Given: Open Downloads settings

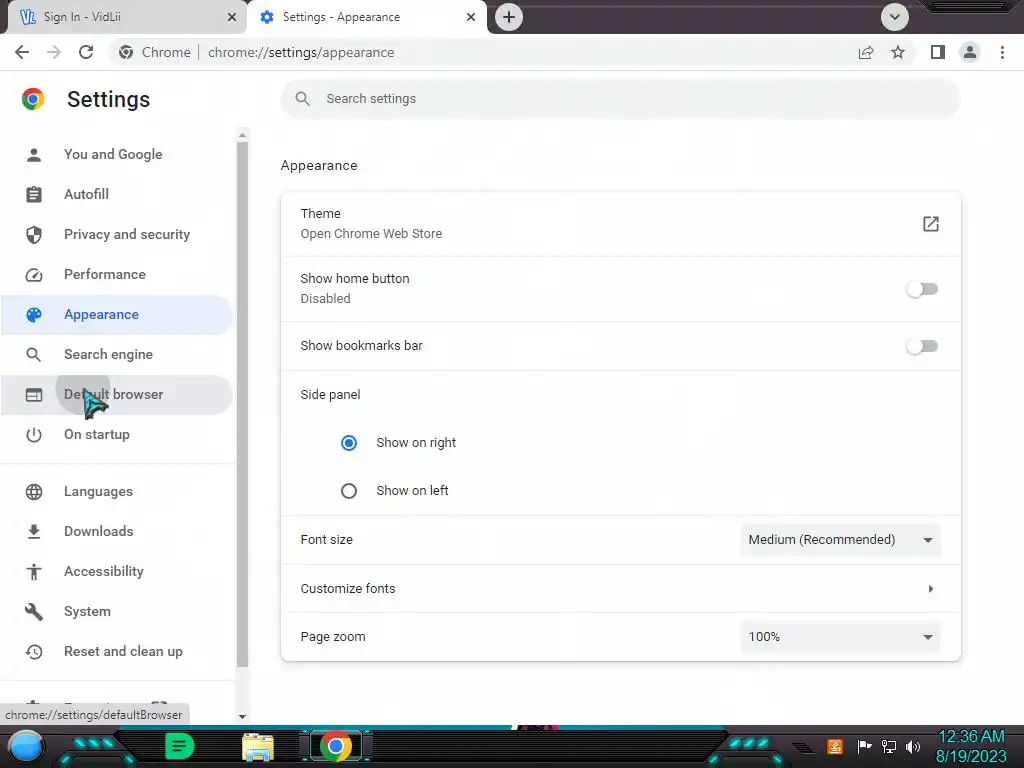Looking at the screenshot, I should click(x=117, y=532).
